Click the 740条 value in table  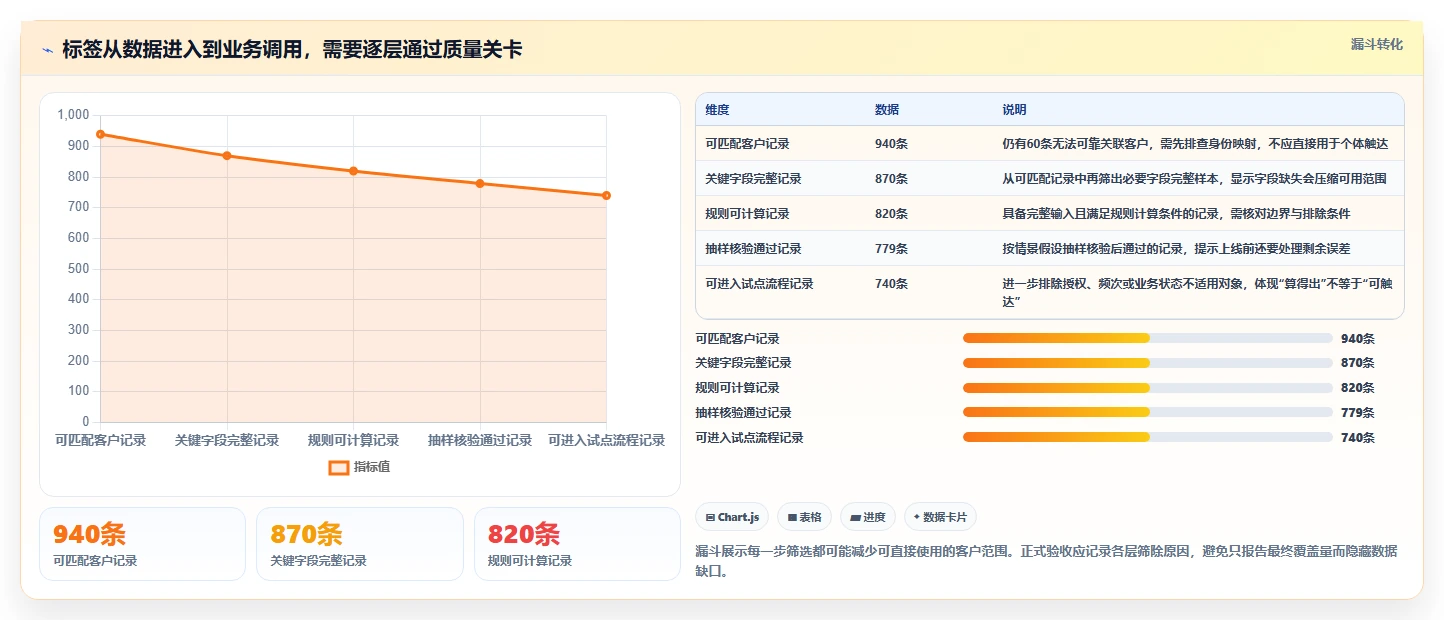[891, 284]
